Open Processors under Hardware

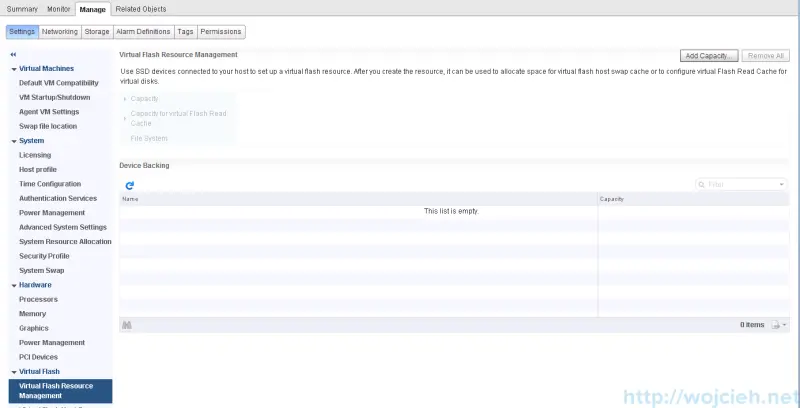tap(38, 299)
